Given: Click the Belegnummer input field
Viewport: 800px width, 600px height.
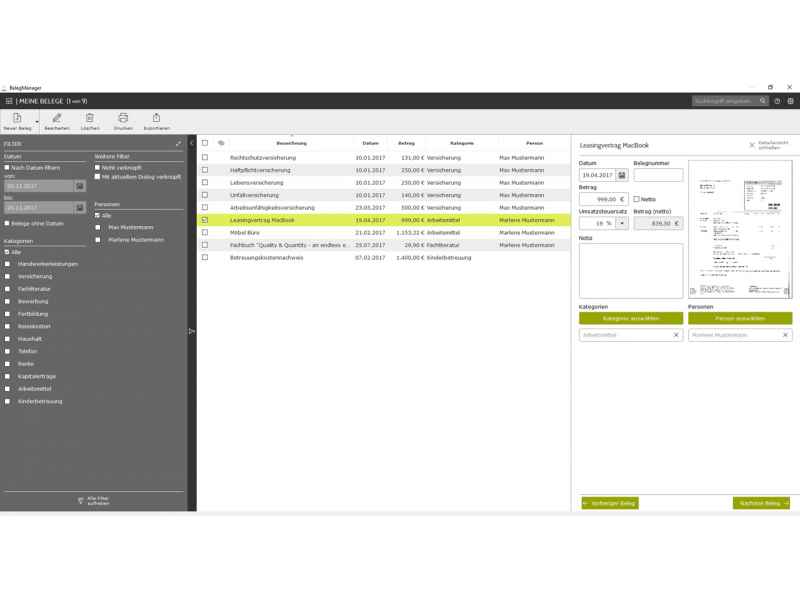Looking at the screenshot, I should (658, 175).
